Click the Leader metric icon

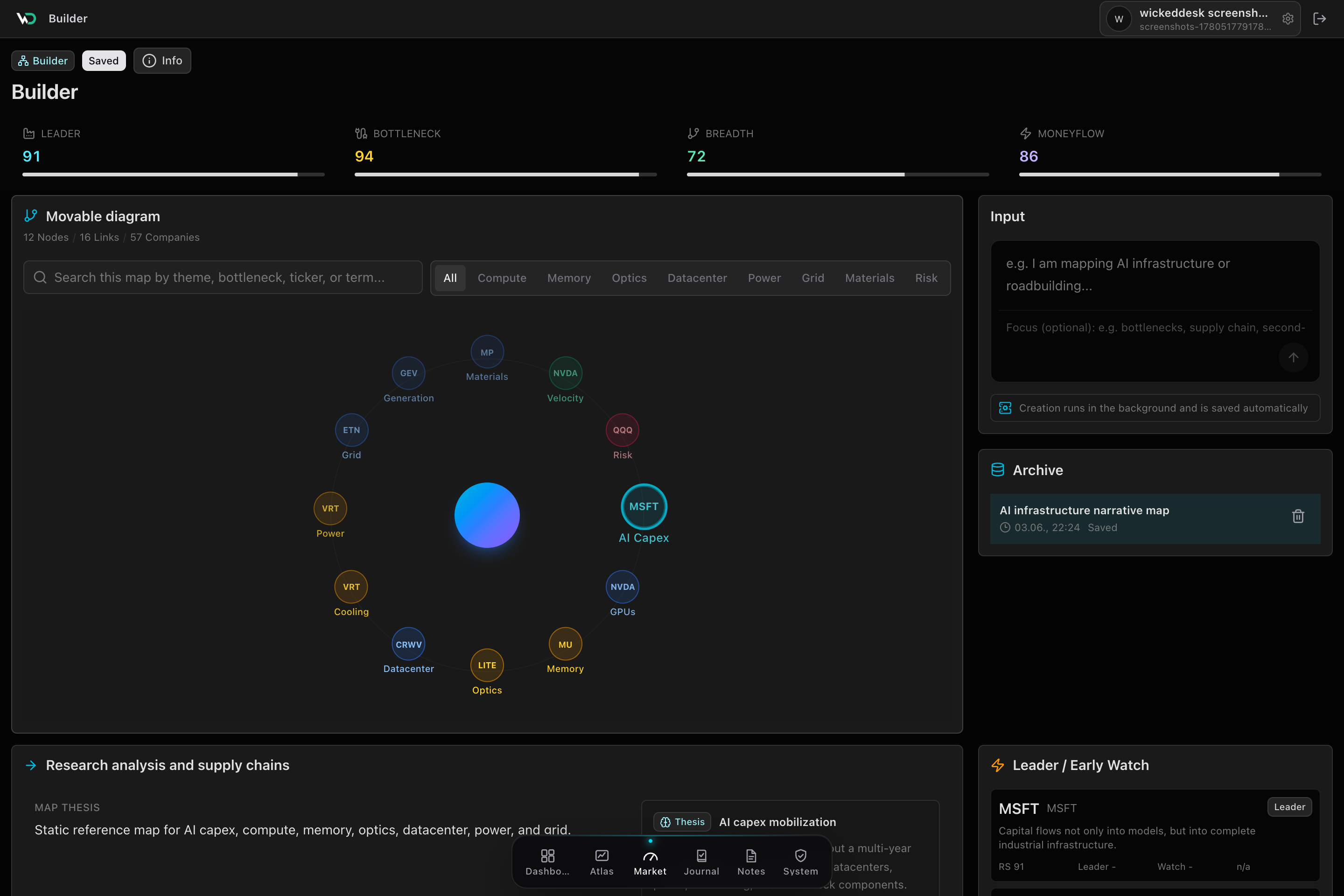28,133
